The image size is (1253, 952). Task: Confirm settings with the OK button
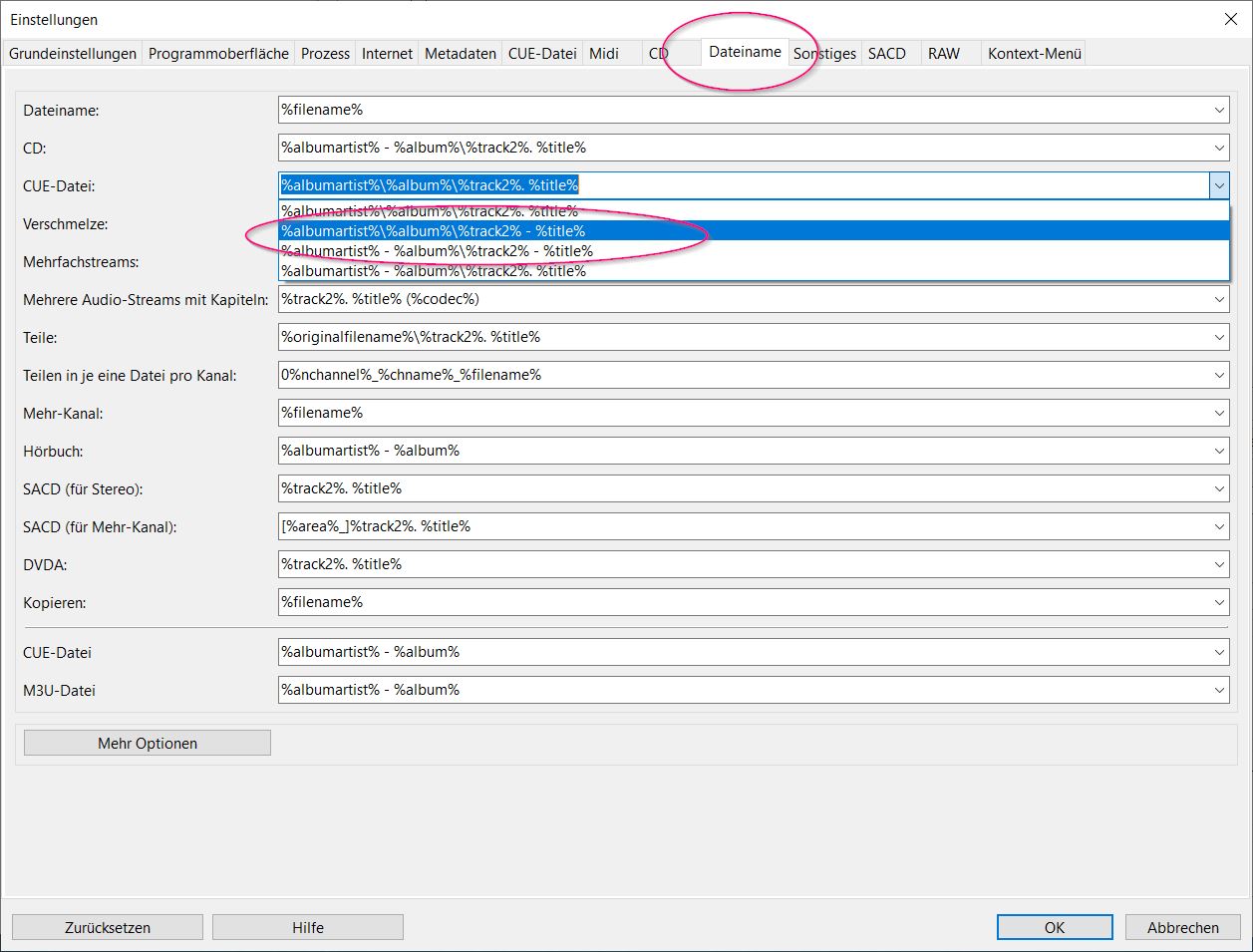pos(1054,927)
